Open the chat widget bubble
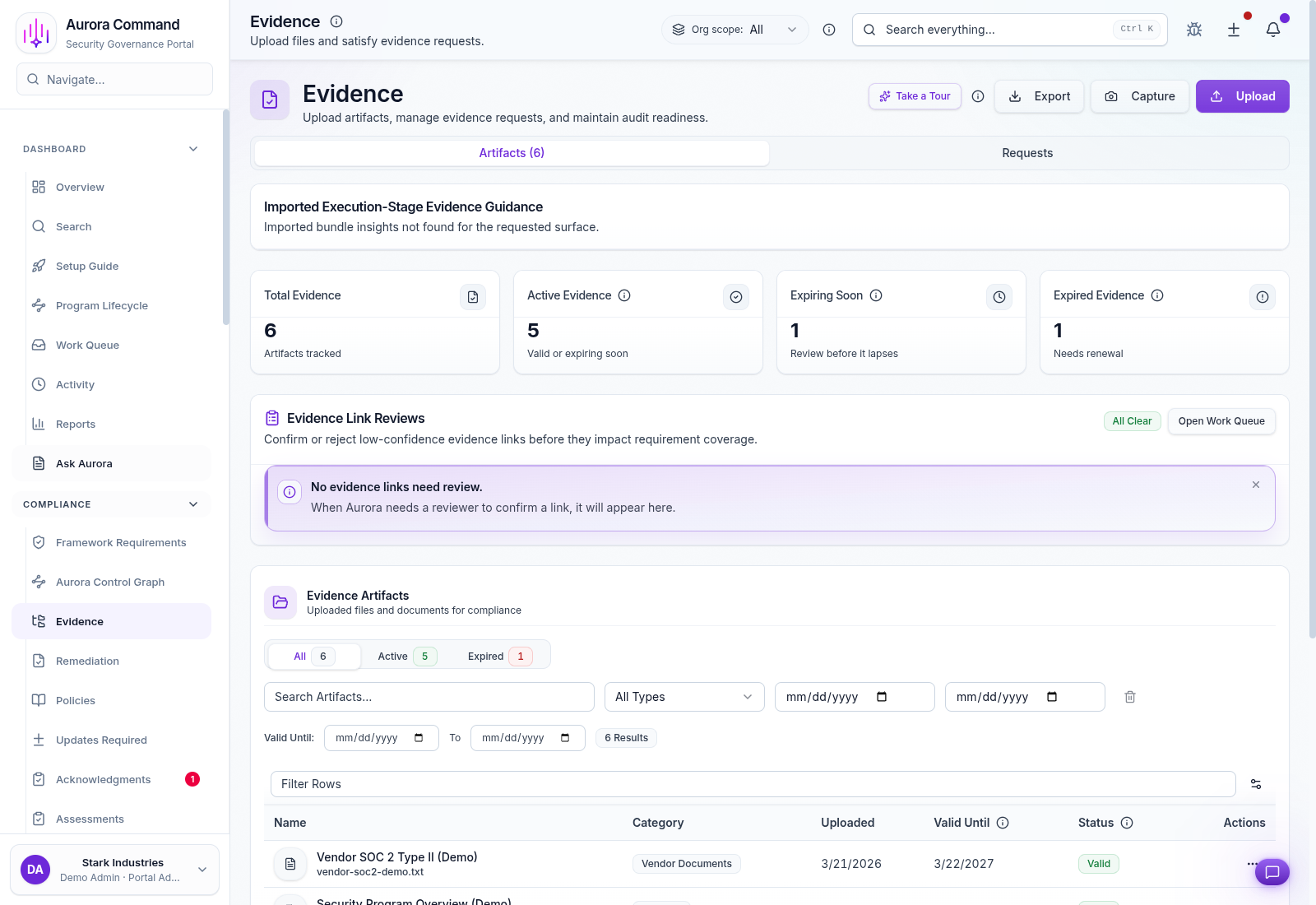The width and height of the screenshot is (1316, 905). 1272,872
